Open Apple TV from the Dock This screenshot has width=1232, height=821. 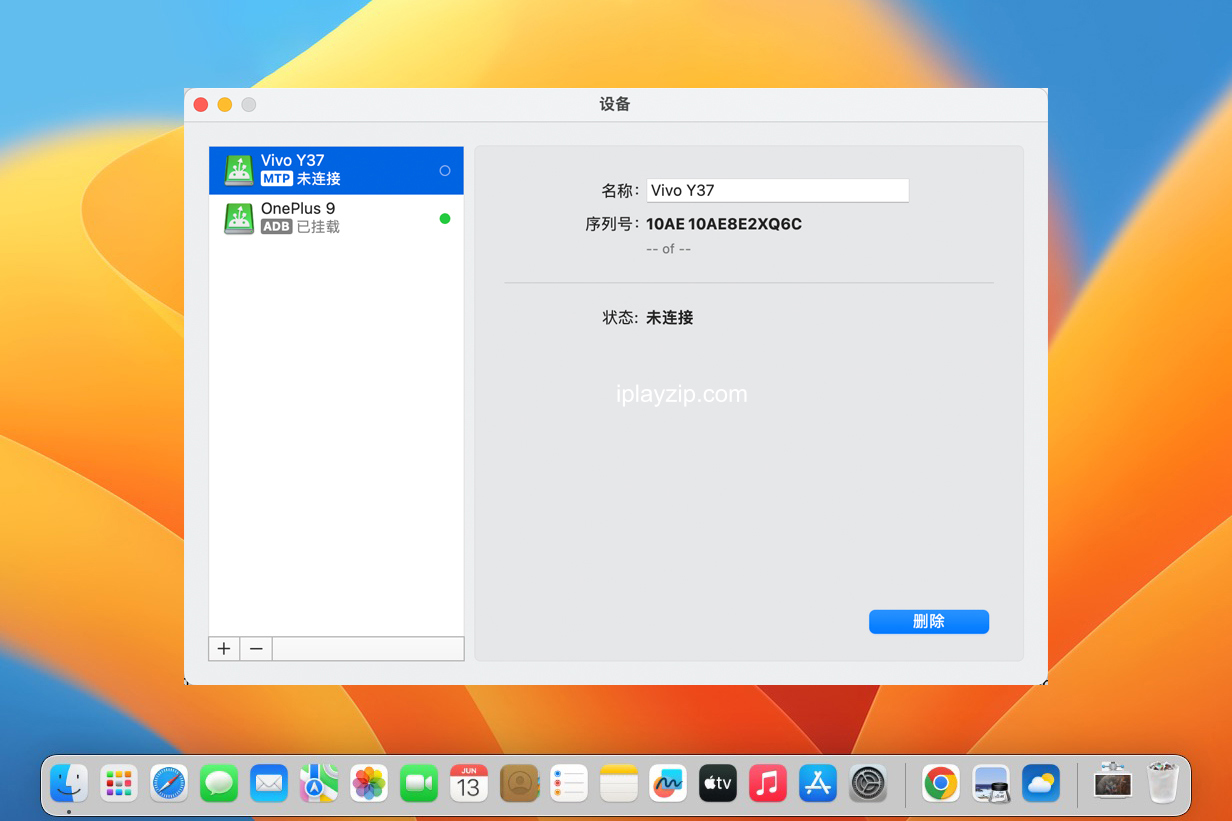tap(718, 783)
